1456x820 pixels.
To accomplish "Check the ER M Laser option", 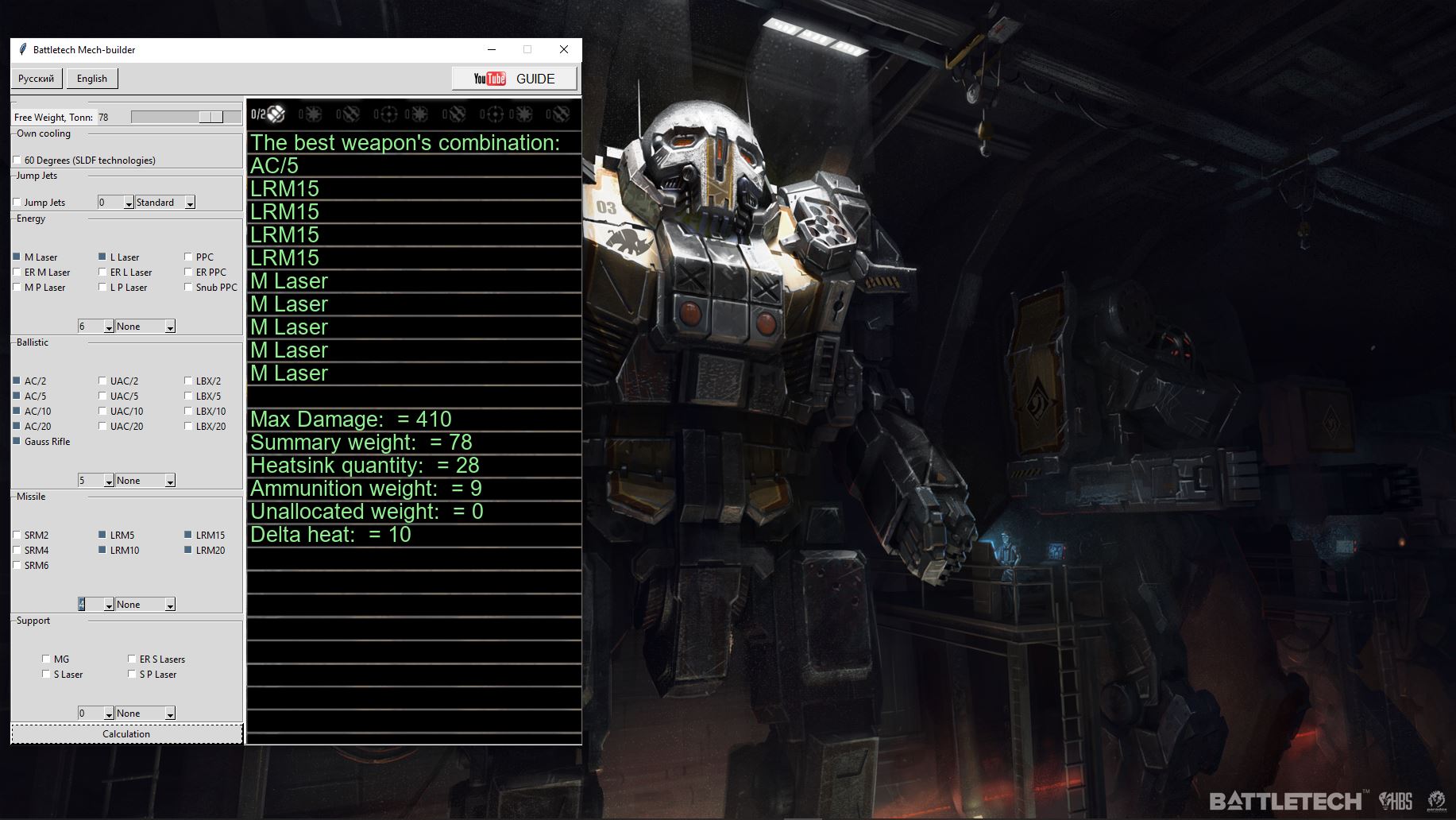I will click(x=17, y=273).
